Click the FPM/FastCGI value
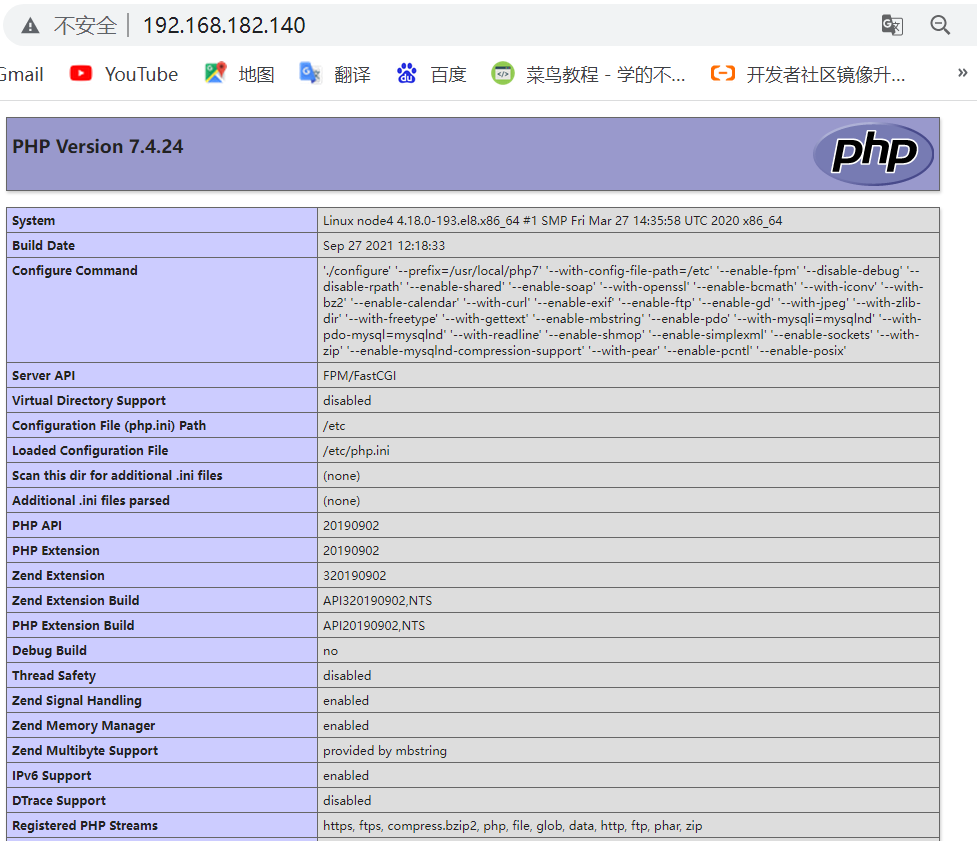977x841 pixels. [x=360, y=376]
